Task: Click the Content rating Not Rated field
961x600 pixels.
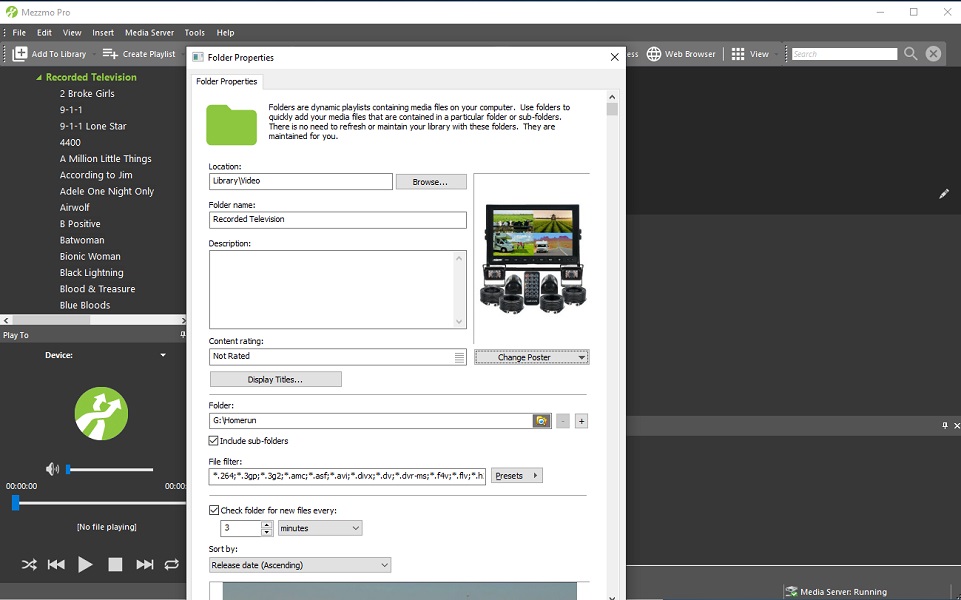Action: point(338,357)
